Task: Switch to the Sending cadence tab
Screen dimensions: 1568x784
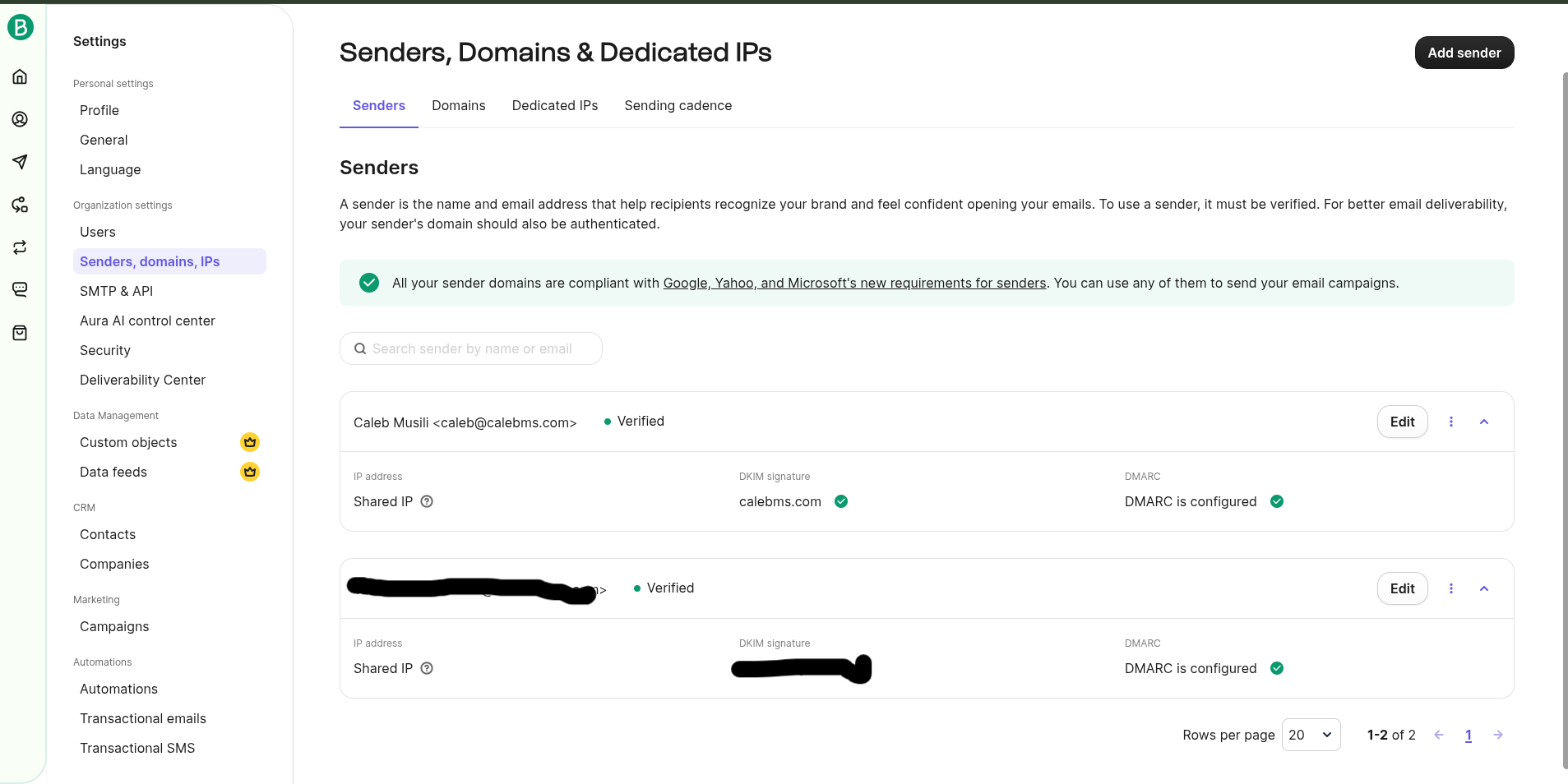Action: 678,105
